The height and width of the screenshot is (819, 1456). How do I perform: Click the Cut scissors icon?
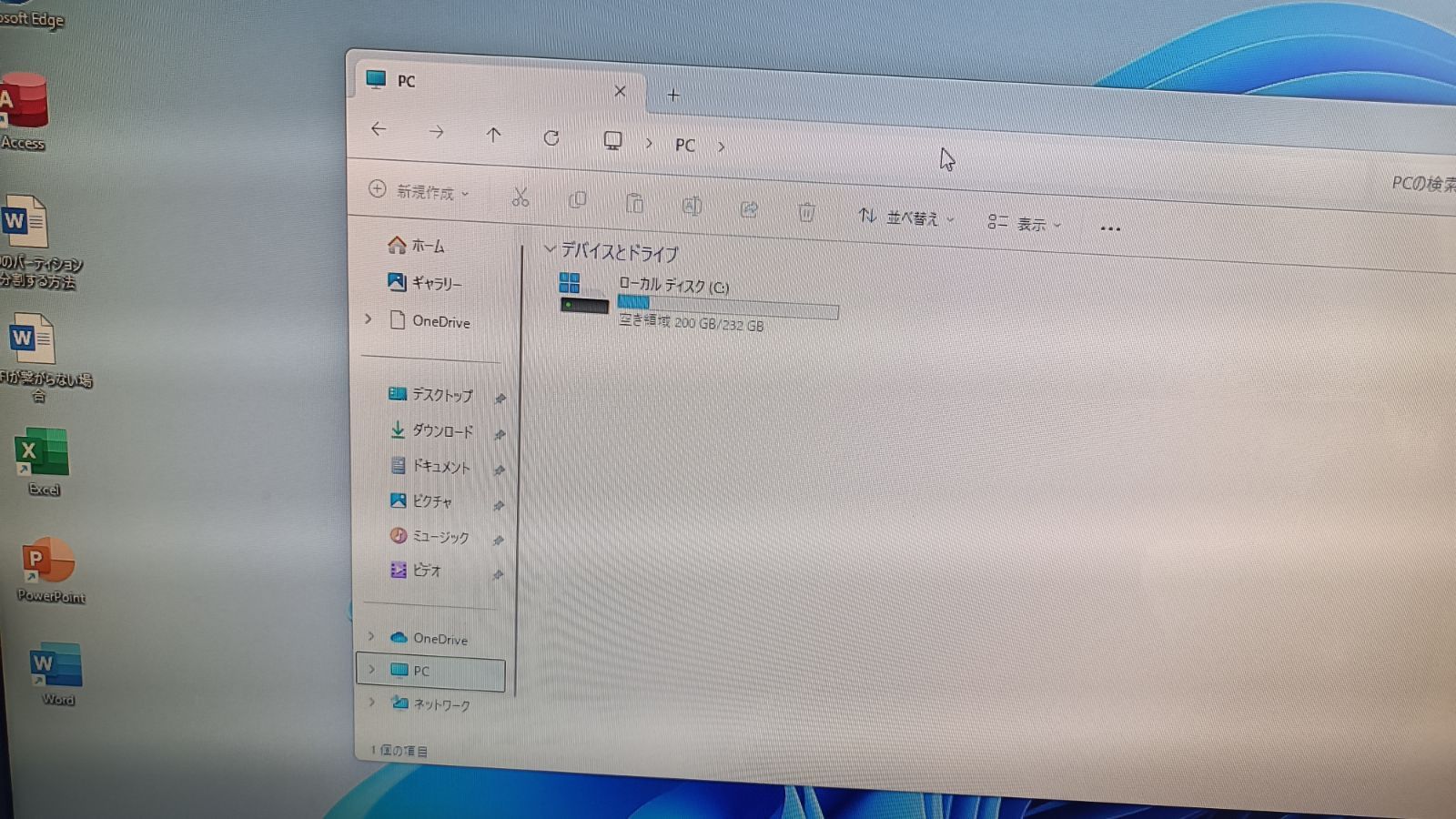[521, 197]
